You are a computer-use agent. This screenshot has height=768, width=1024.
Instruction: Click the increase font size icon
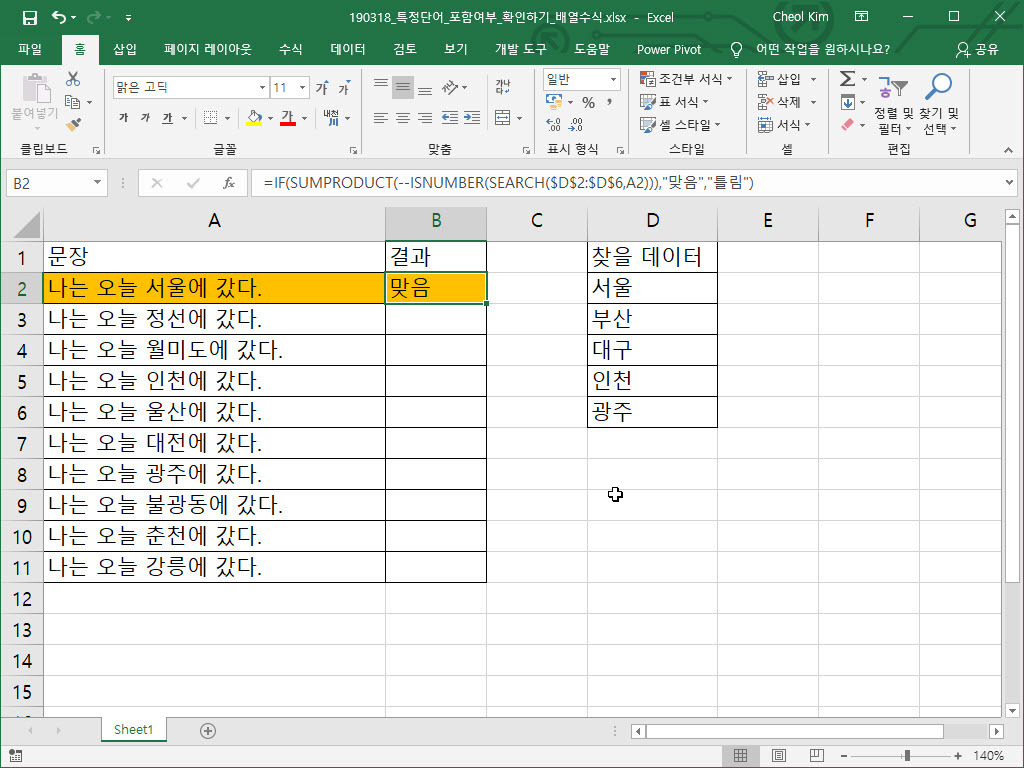(322, 88)
